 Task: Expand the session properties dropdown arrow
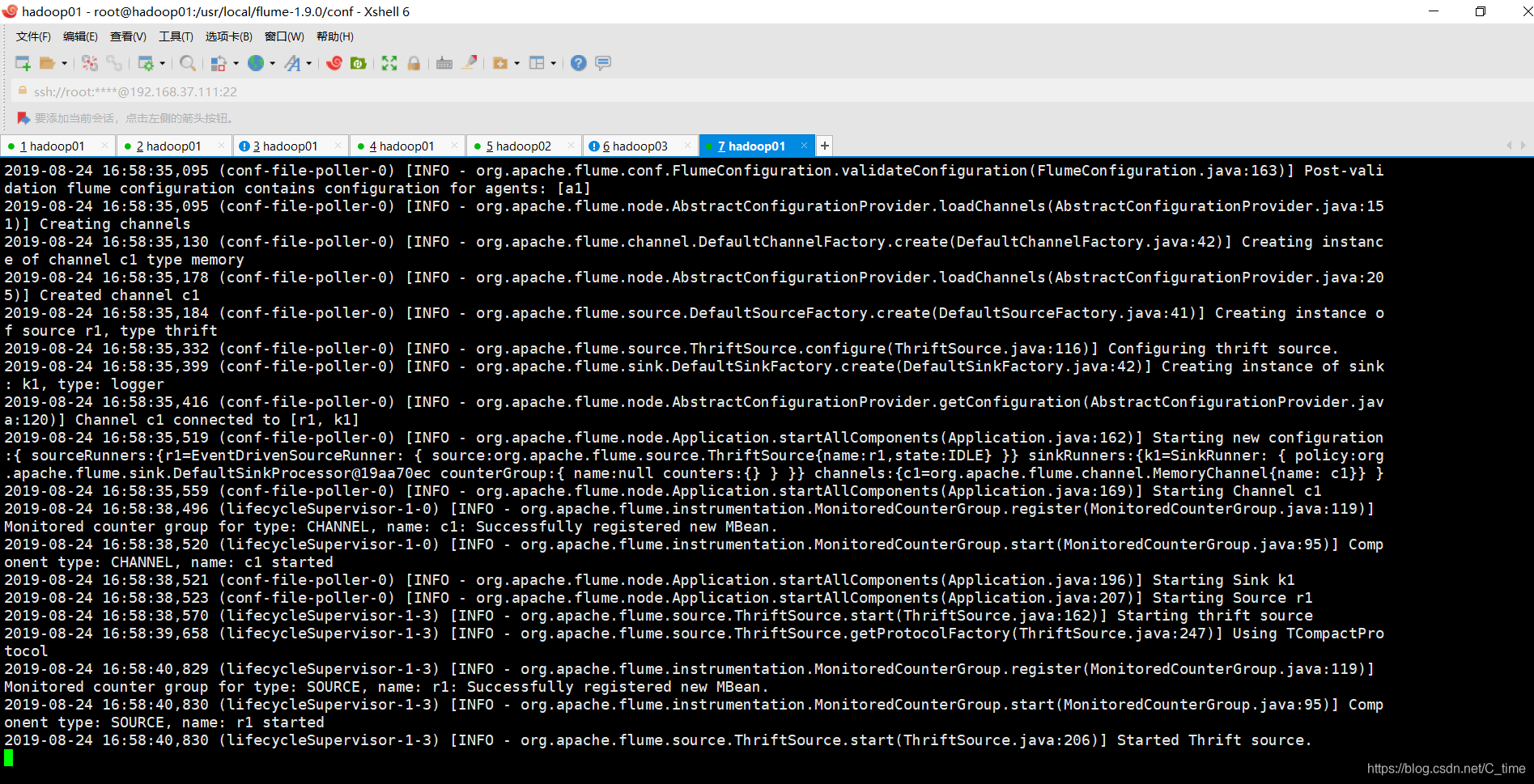point(163,63)
